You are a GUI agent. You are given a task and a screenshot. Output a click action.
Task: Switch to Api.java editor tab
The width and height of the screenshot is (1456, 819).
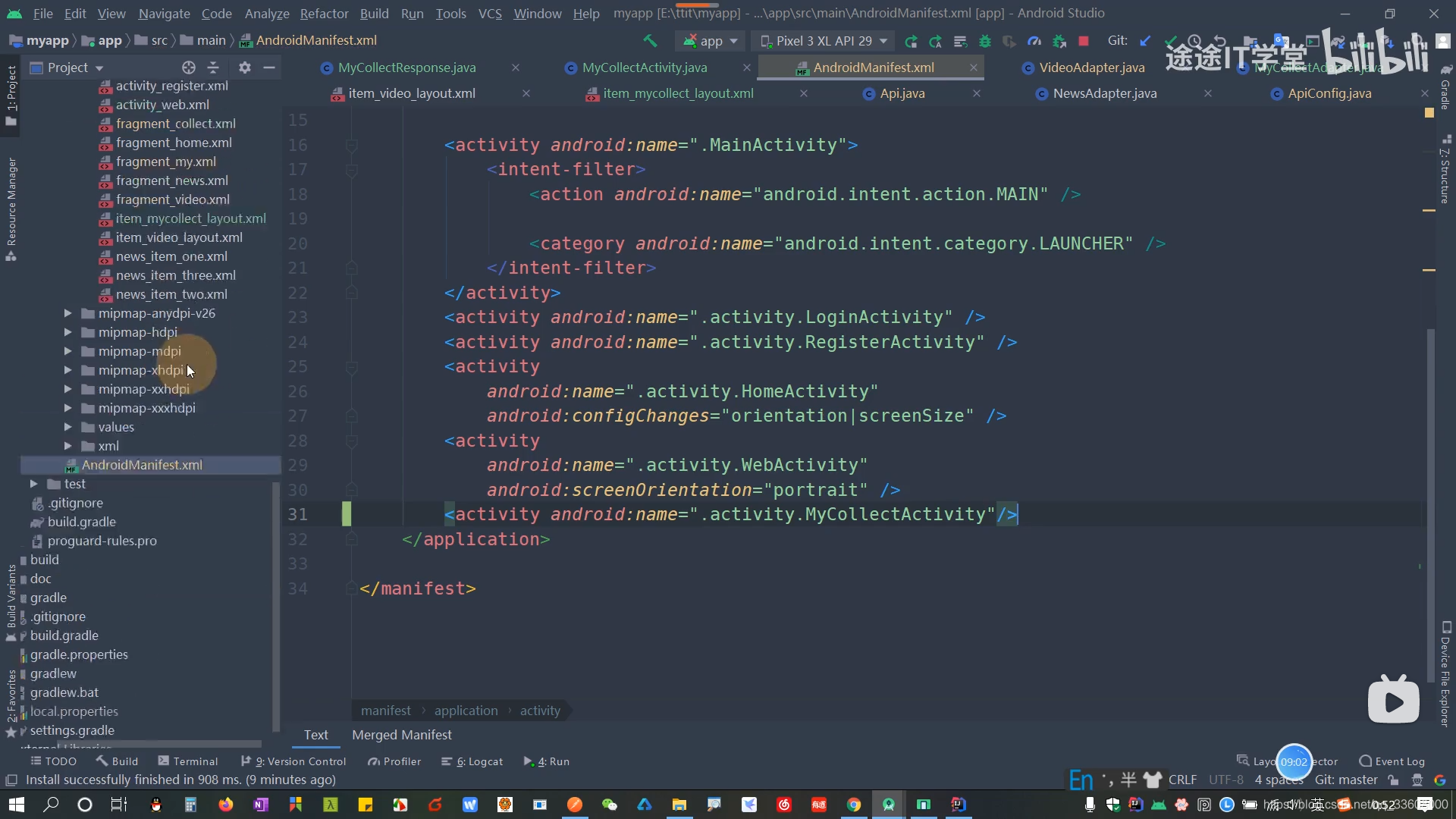tap(902, 93)
